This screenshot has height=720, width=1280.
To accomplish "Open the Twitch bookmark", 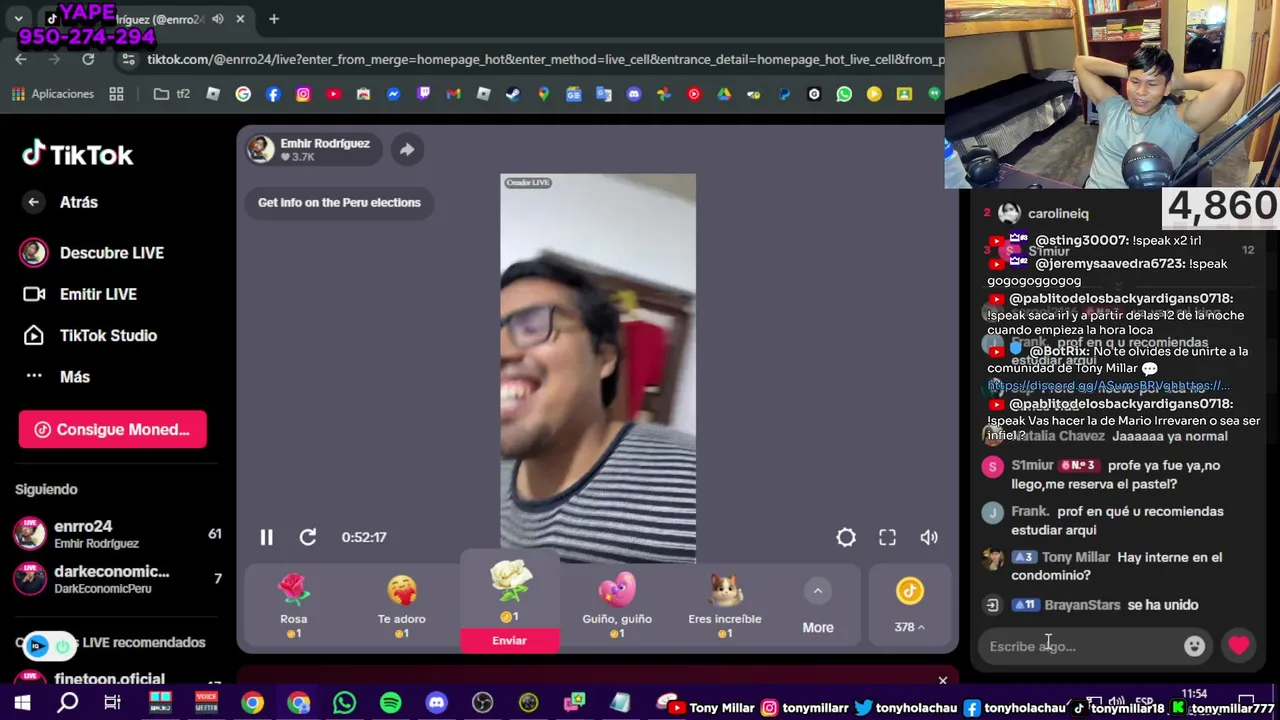I will pyautogui.click(x=423, y=94).
